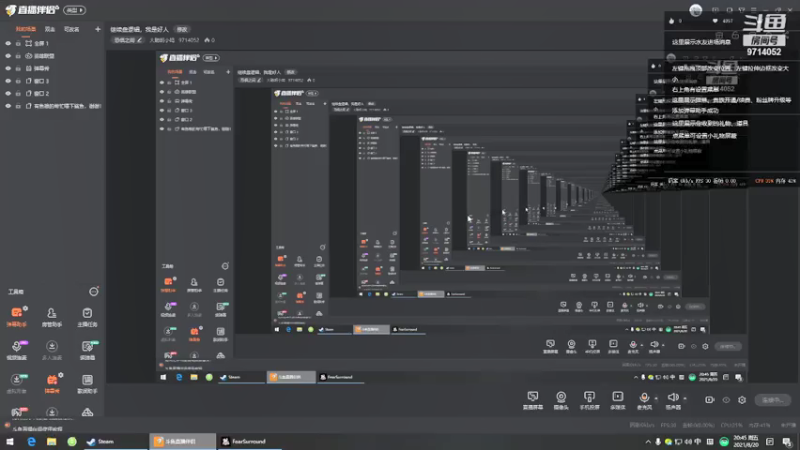Hide the 全屏 1 source
This screenshot has width=800, height=450.
(x=8, y=43)
